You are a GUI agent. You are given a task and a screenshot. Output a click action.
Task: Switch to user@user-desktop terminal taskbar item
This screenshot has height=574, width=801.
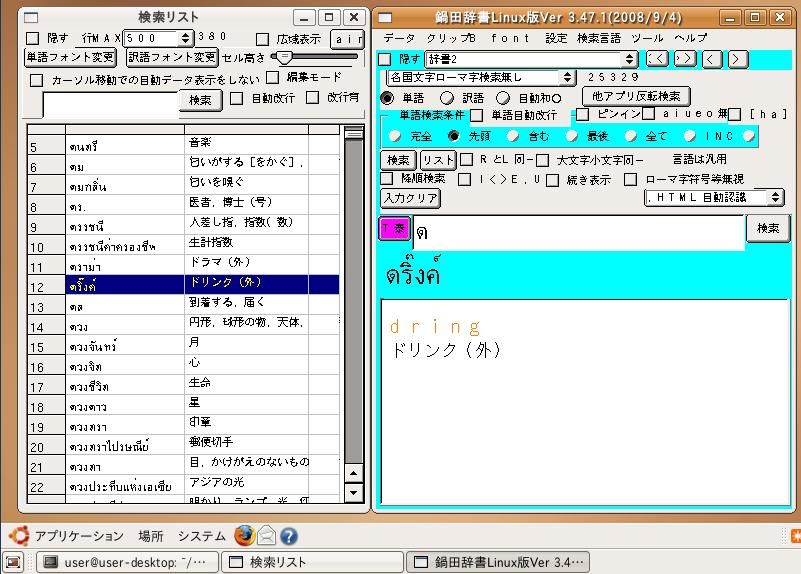127,562
